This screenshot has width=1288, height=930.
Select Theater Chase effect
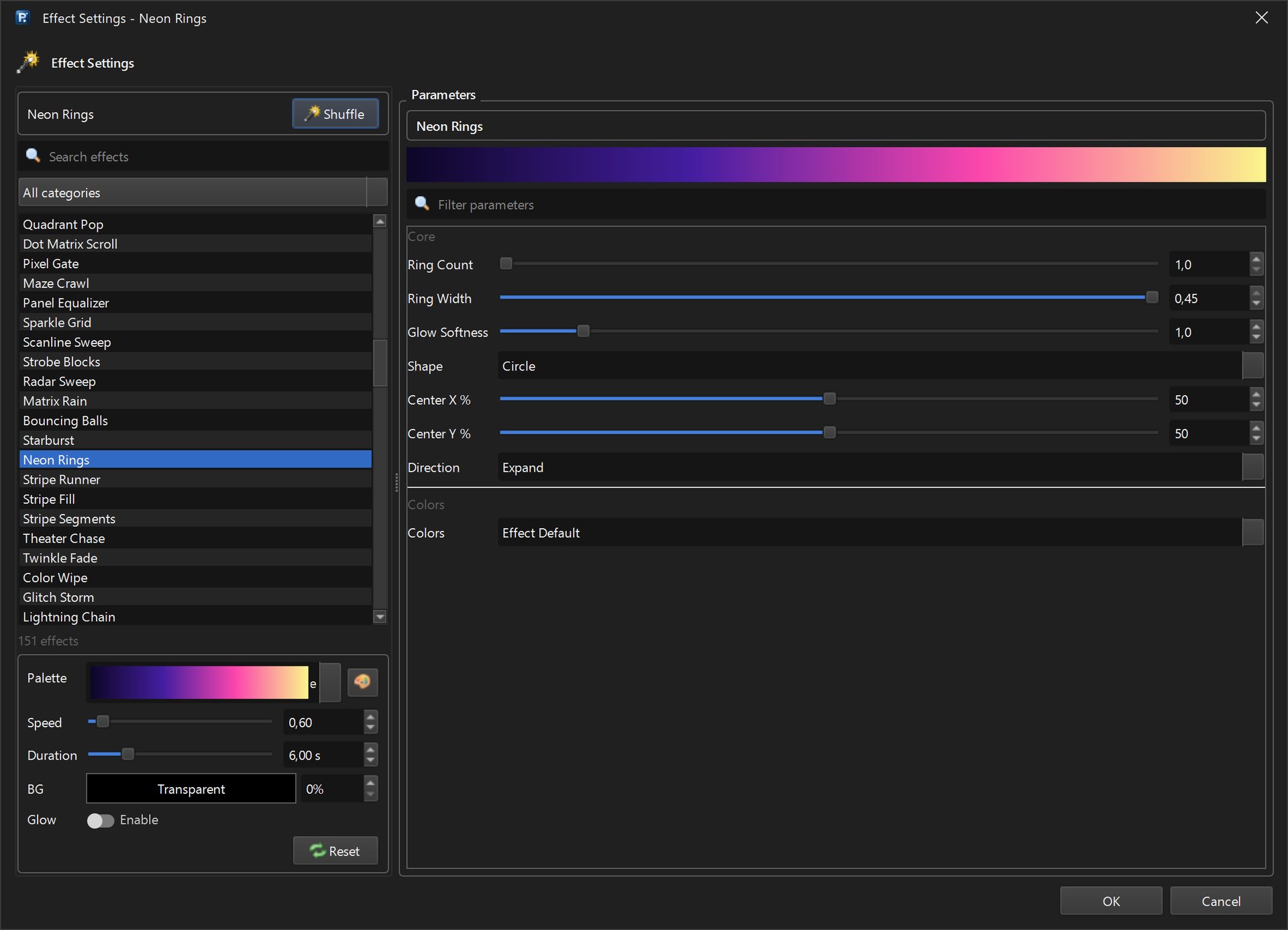click(195, 538)
